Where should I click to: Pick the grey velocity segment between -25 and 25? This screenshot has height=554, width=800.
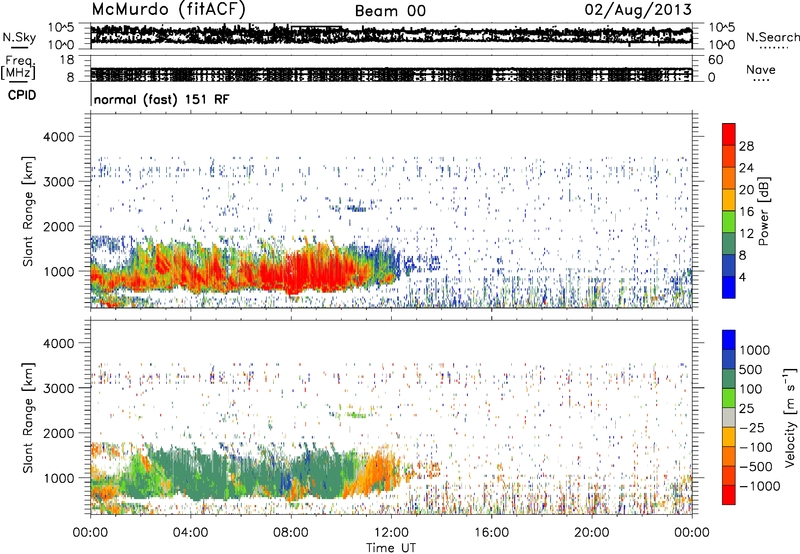[729, 417]
